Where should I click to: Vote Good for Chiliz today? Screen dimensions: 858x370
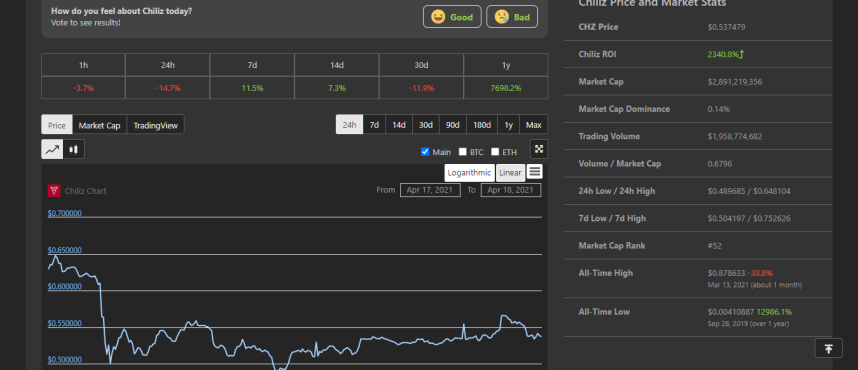coord(452,16)
